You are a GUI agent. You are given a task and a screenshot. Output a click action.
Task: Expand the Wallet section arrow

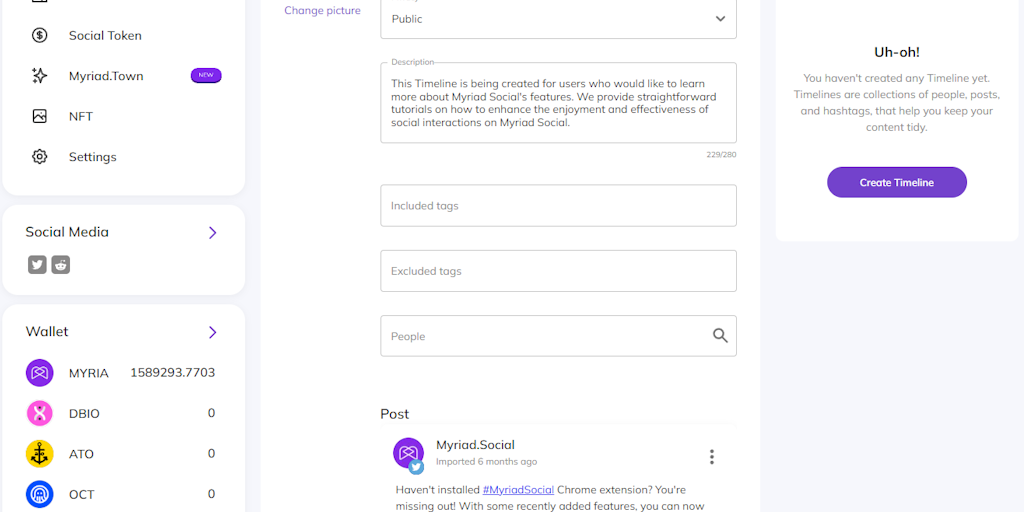pyautogui.click(x=212, y=332)
